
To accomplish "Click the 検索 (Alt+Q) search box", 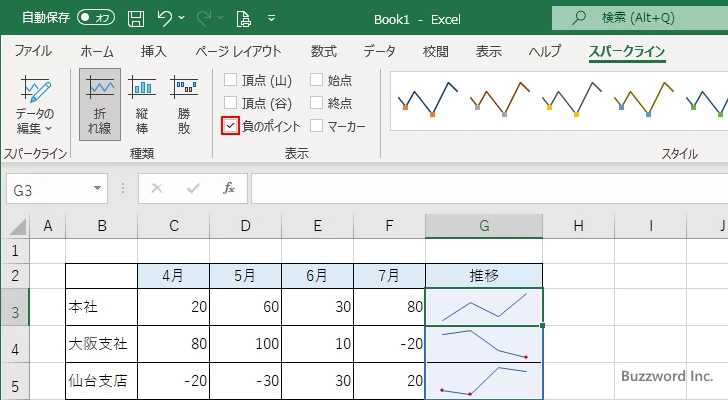I will (640, 18).
